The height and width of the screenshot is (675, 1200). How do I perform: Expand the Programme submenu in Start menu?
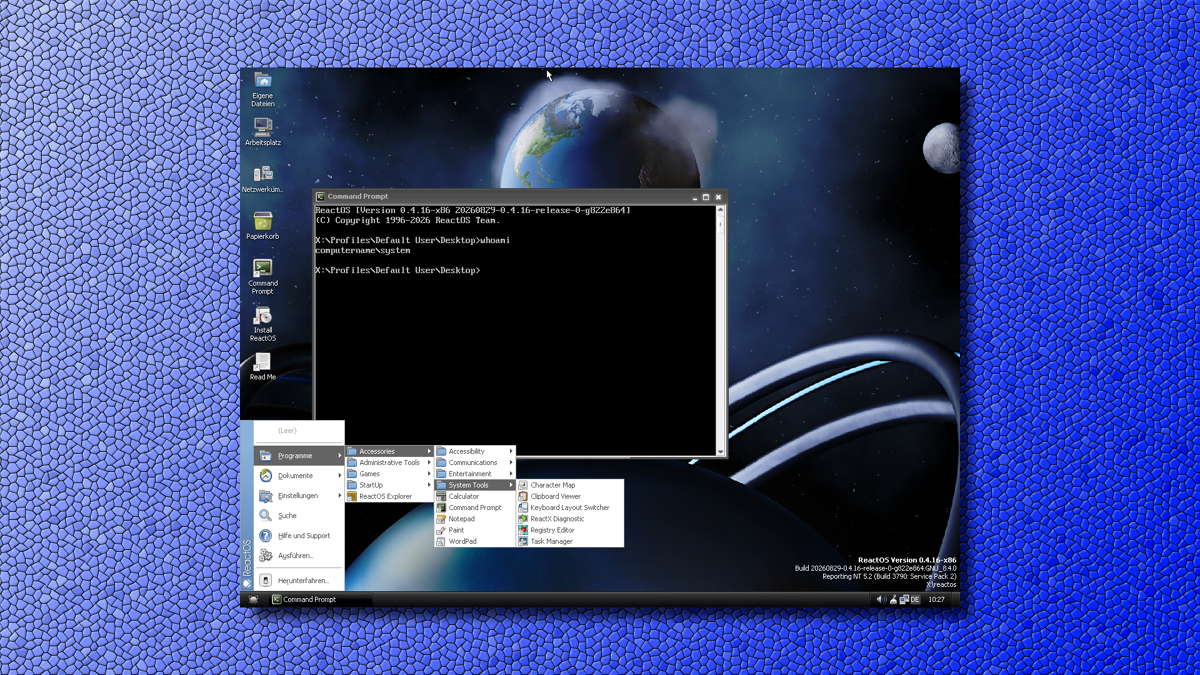tap(299, 456)
